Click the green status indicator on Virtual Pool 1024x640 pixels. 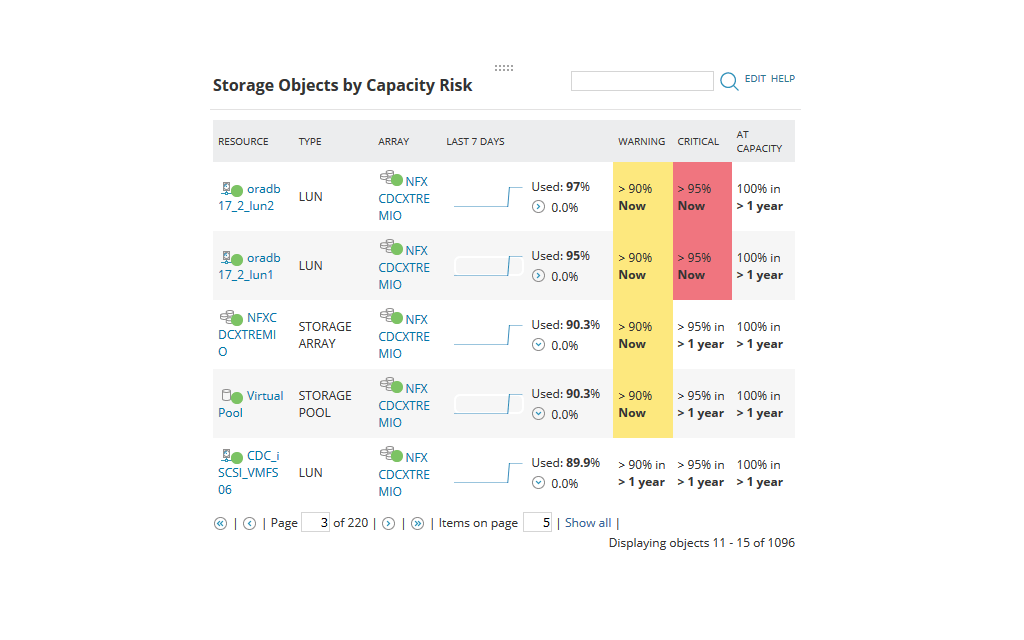pos(239,395)
